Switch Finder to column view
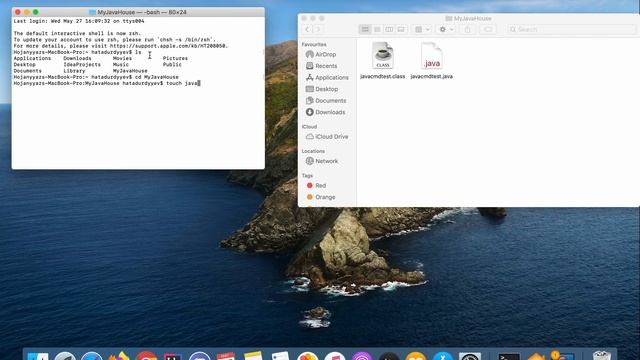Viewport: 640px width, 360px height. (389, 29)
